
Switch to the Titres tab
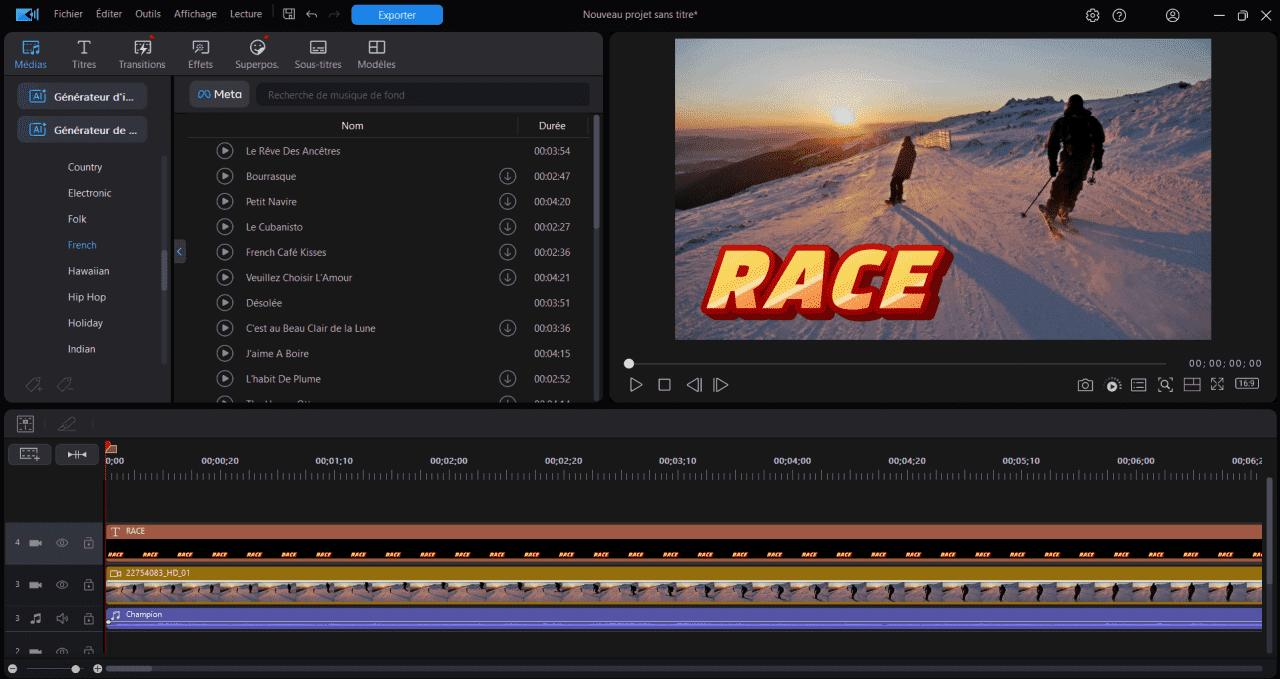(x=84, y=53)
